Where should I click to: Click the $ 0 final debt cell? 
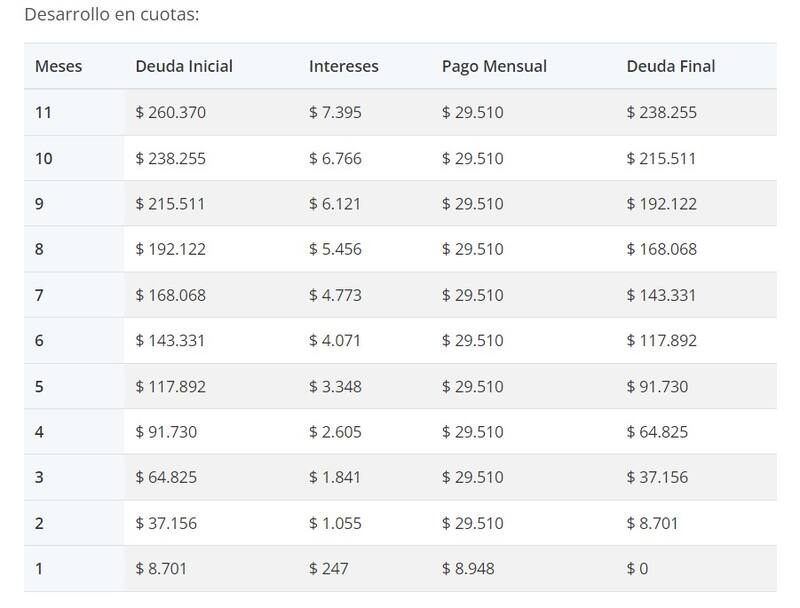click(x=637, y=569)
